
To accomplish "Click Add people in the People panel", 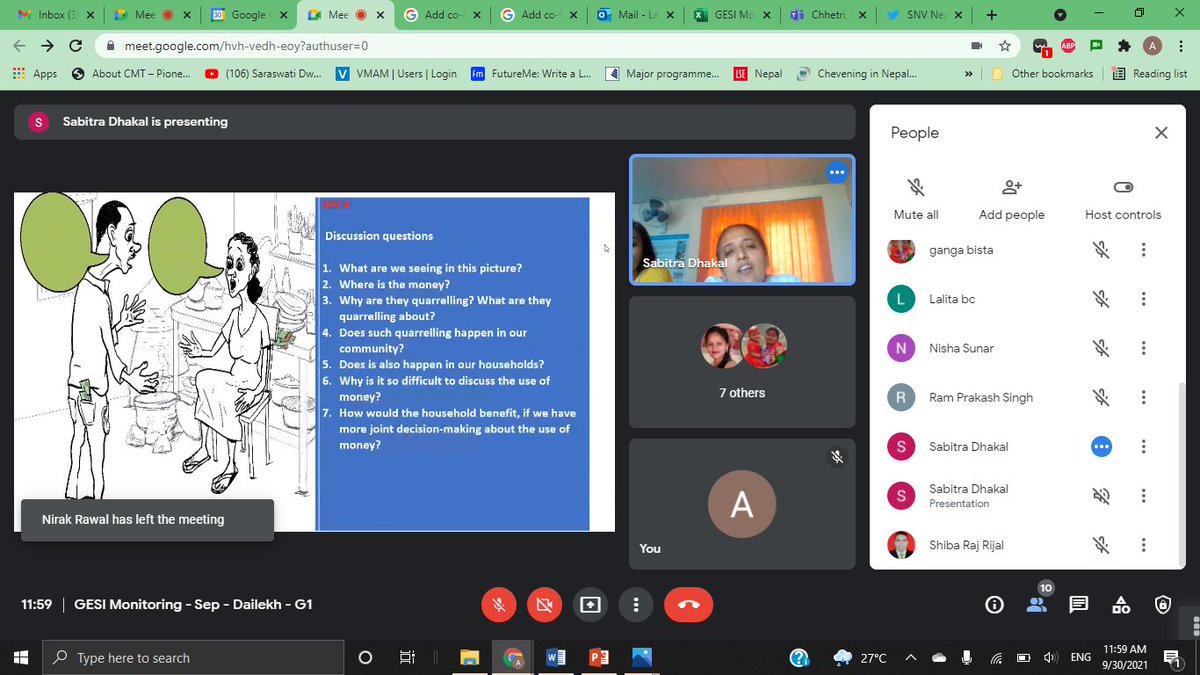I will coord(1010,197).
